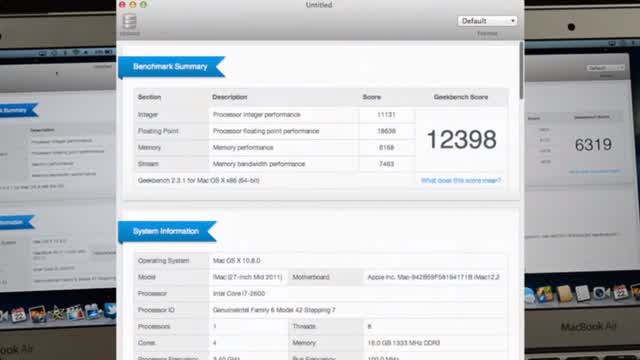Open the FaceTime camera icon in right MacBook's dock
The image size is (640, 360).
601,293
